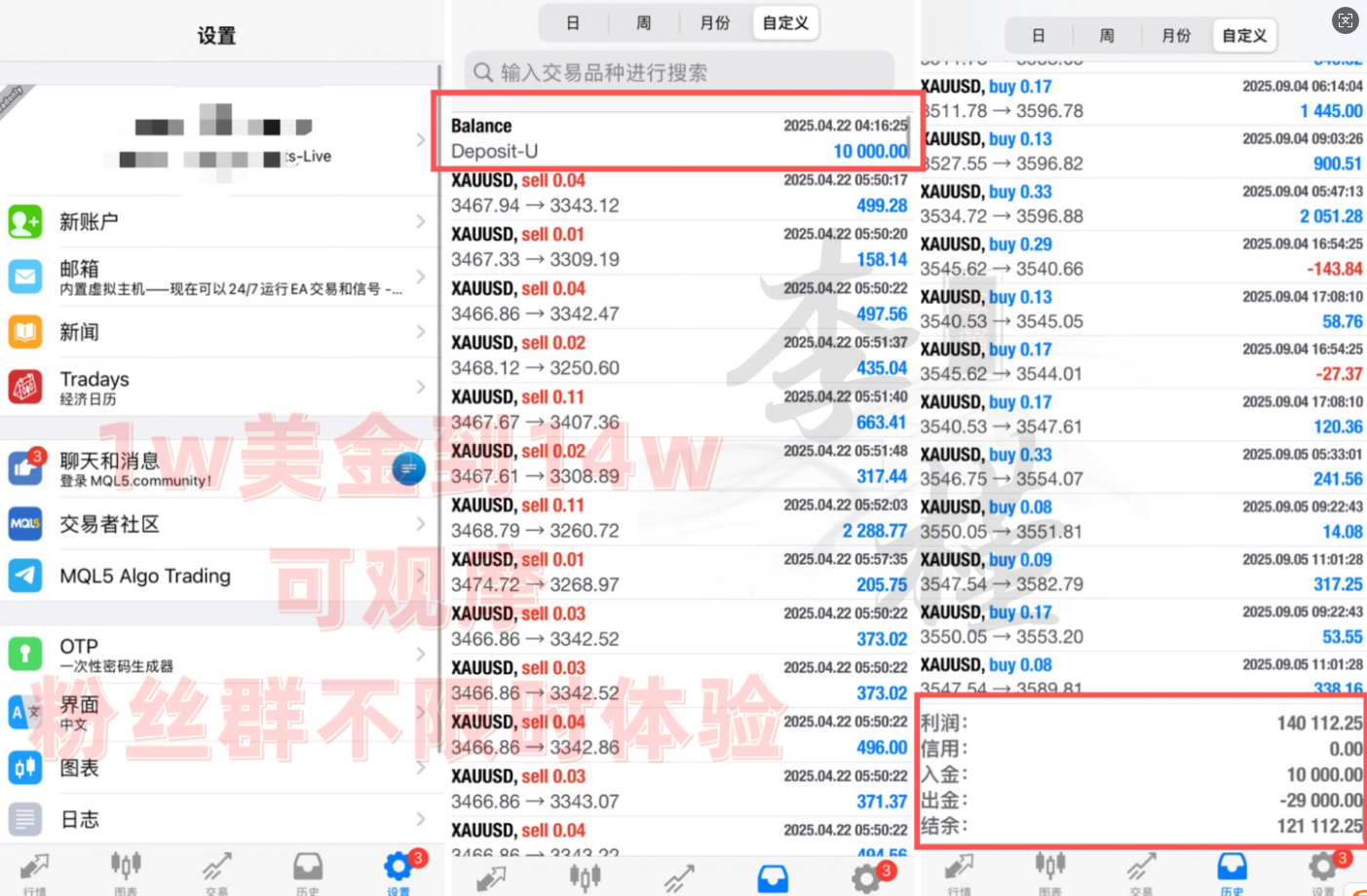This screenshot has width=1367, height=896.
Task: Open the 新账户 new account icon
Action: [x=25, y=222]
